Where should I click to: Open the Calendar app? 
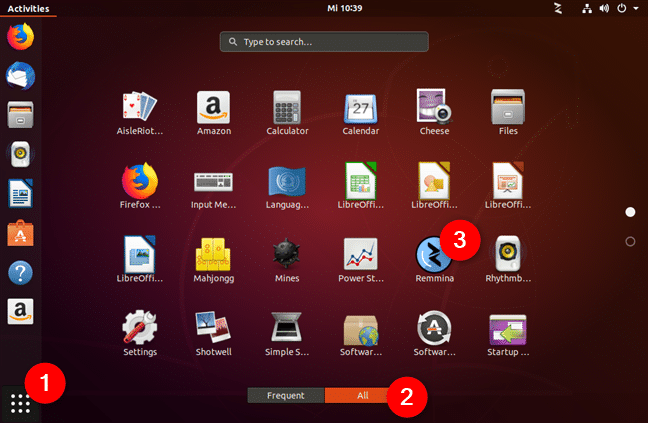pos(361,114)
